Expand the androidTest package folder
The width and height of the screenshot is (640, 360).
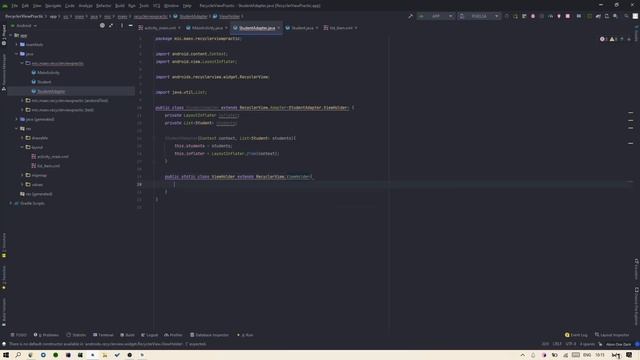click(22, 100)
